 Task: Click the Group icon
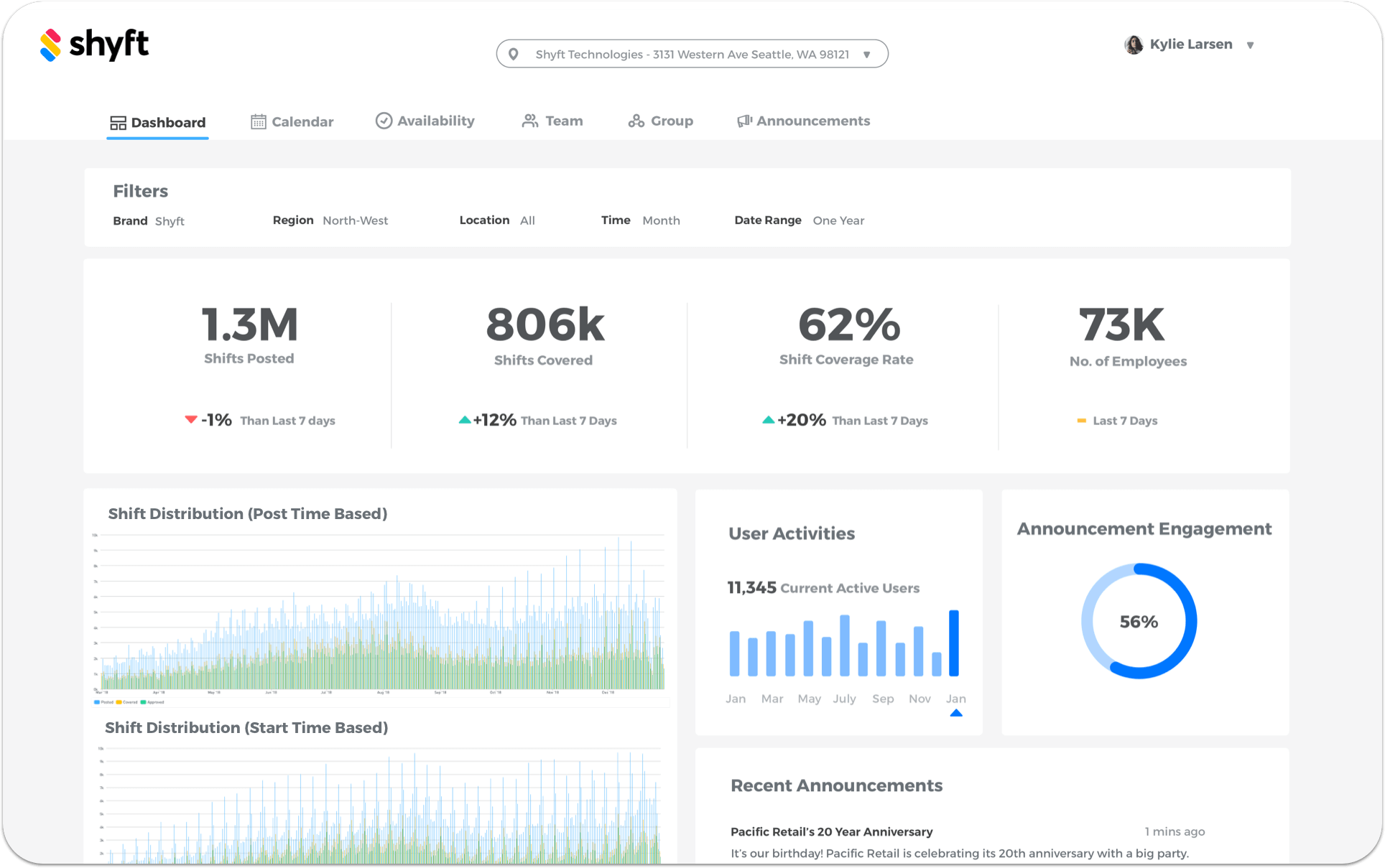pos(636,121)
